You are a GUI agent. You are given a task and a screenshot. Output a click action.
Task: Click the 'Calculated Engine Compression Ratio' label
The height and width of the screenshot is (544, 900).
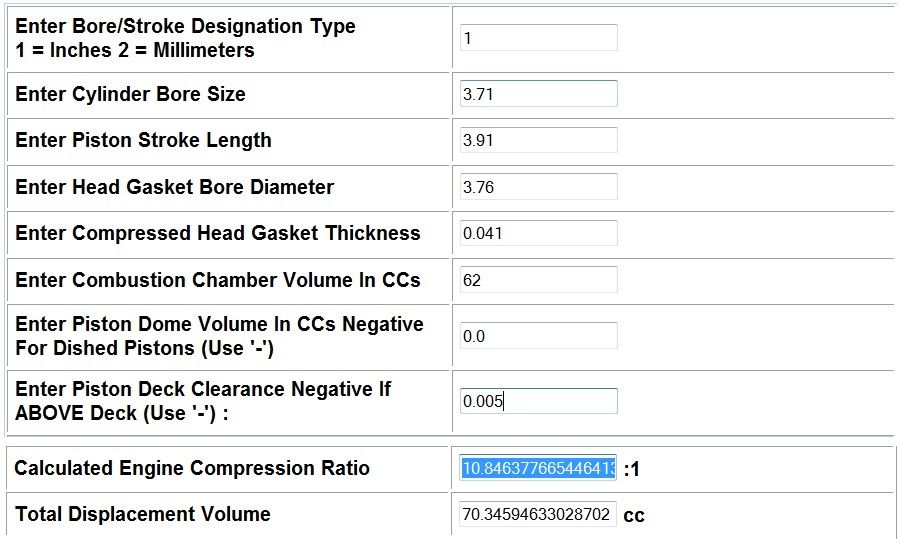(192, 468)
